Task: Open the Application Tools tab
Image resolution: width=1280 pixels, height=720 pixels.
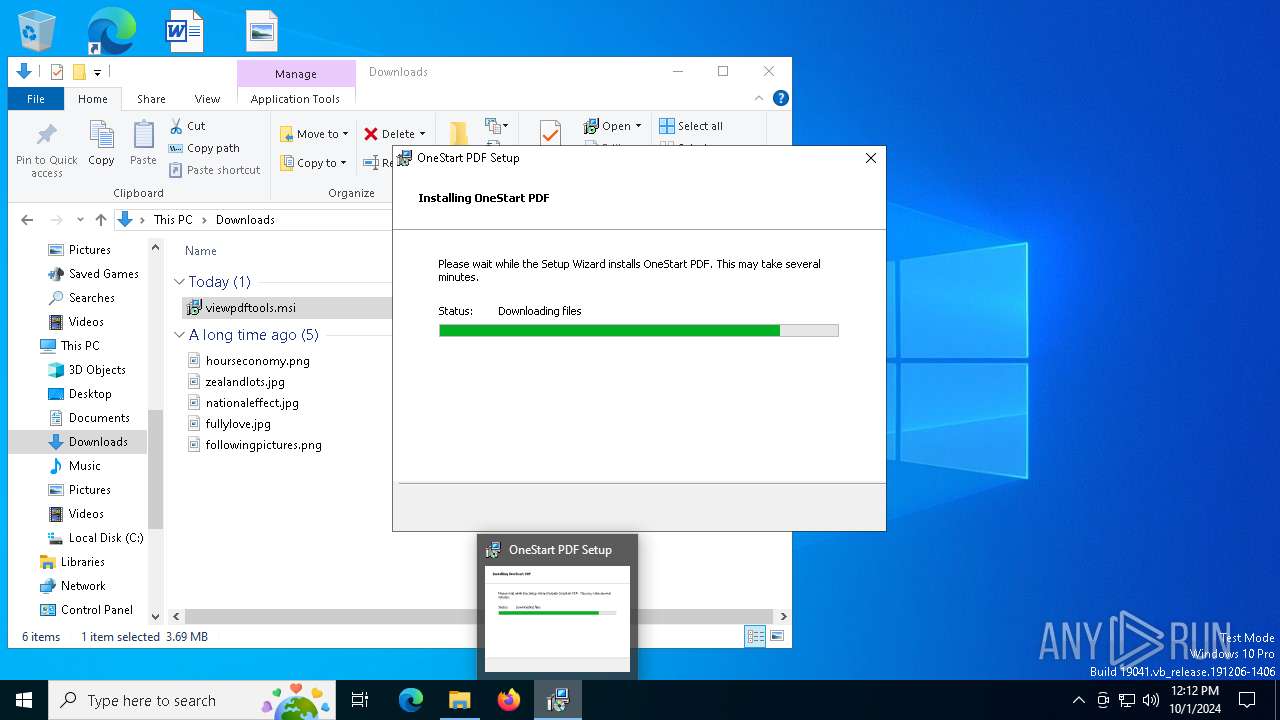Action: point(295,99)
